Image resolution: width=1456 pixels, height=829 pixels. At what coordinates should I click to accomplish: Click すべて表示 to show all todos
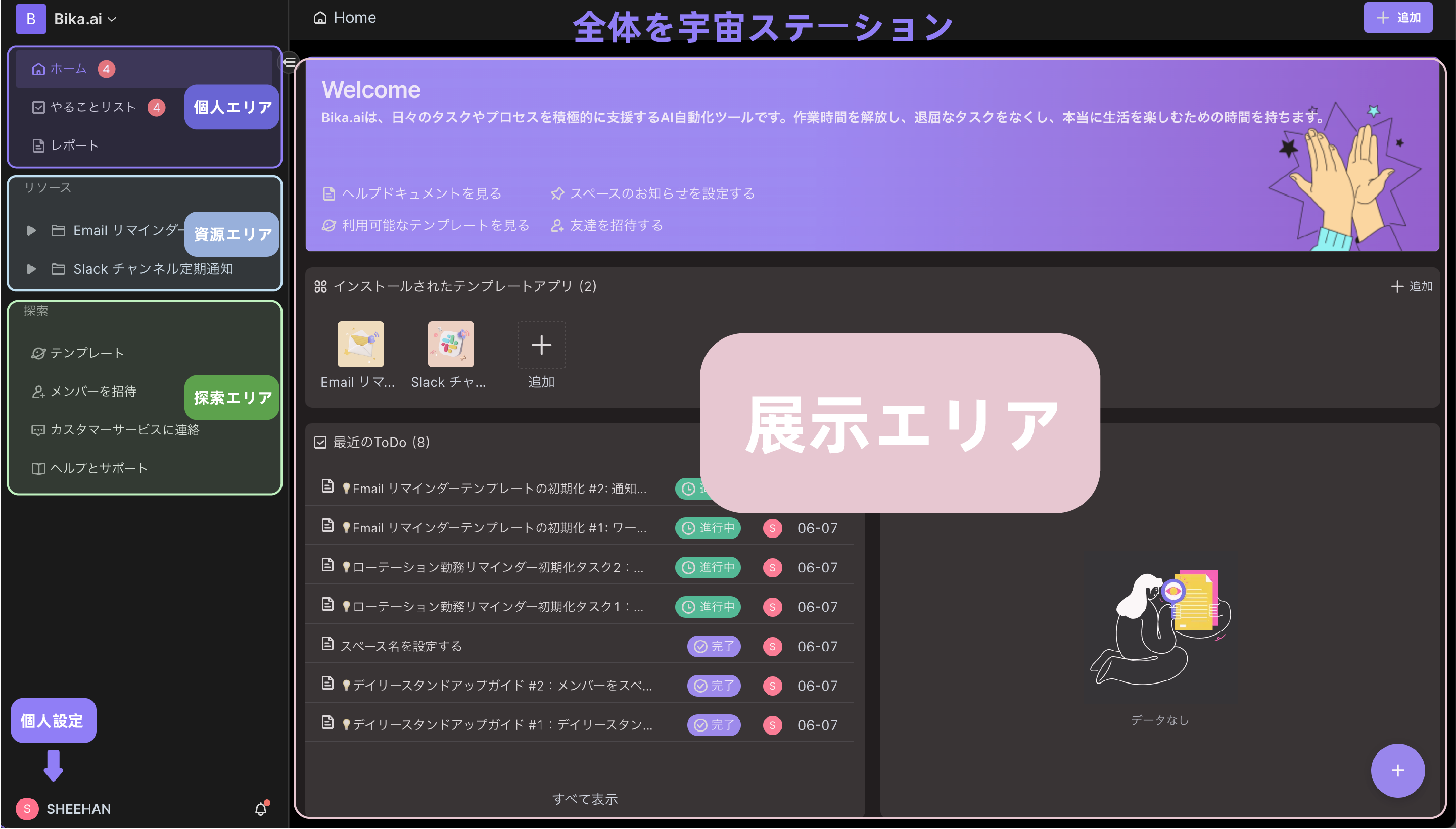point(585,799)
